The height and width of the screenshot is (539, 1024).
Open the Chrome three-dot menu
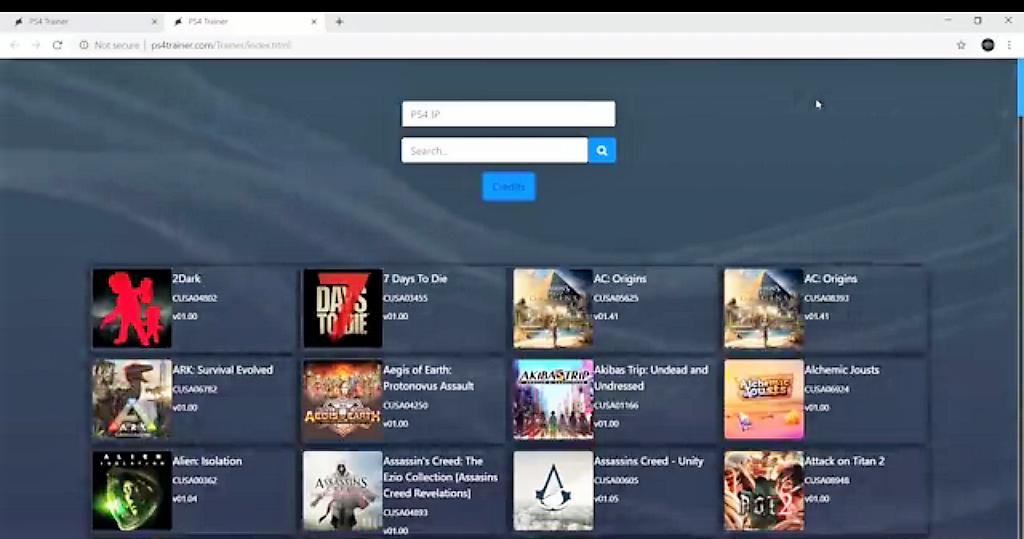pos(1010,45)
